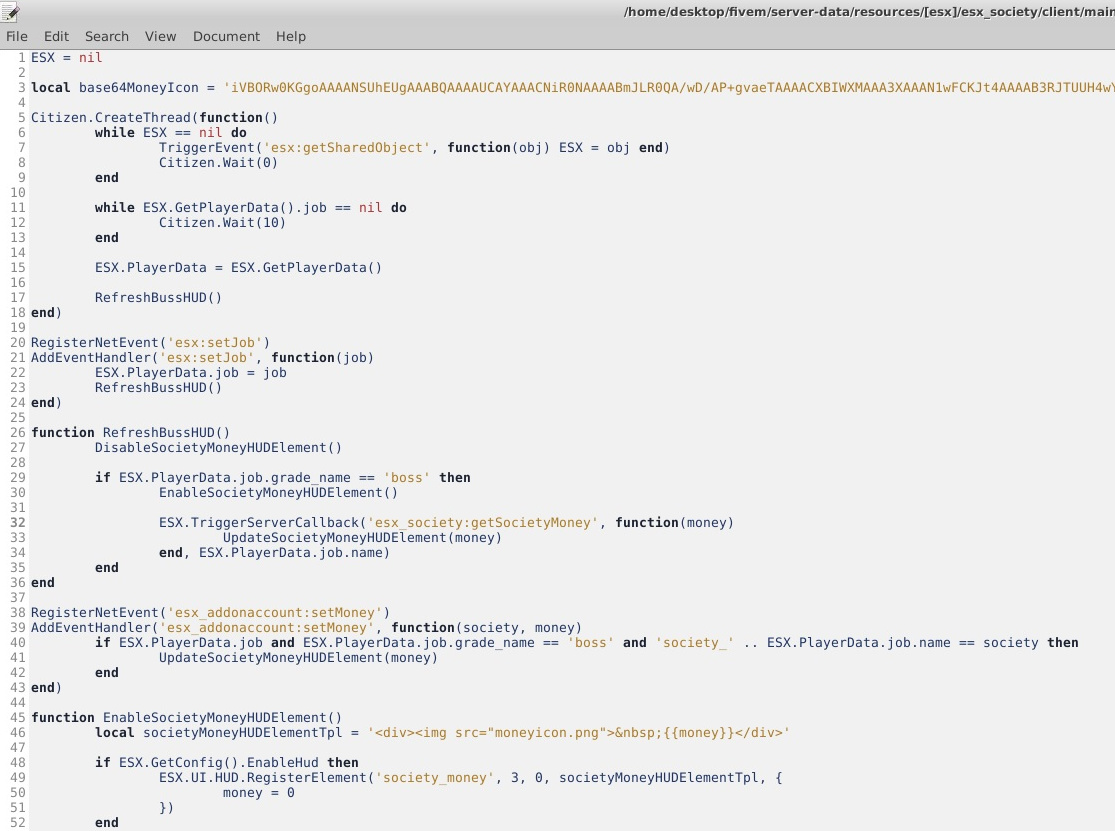The image size is (1115, 831).
Task: Click line number 52 in the gutter
Action: coord(18,823)
